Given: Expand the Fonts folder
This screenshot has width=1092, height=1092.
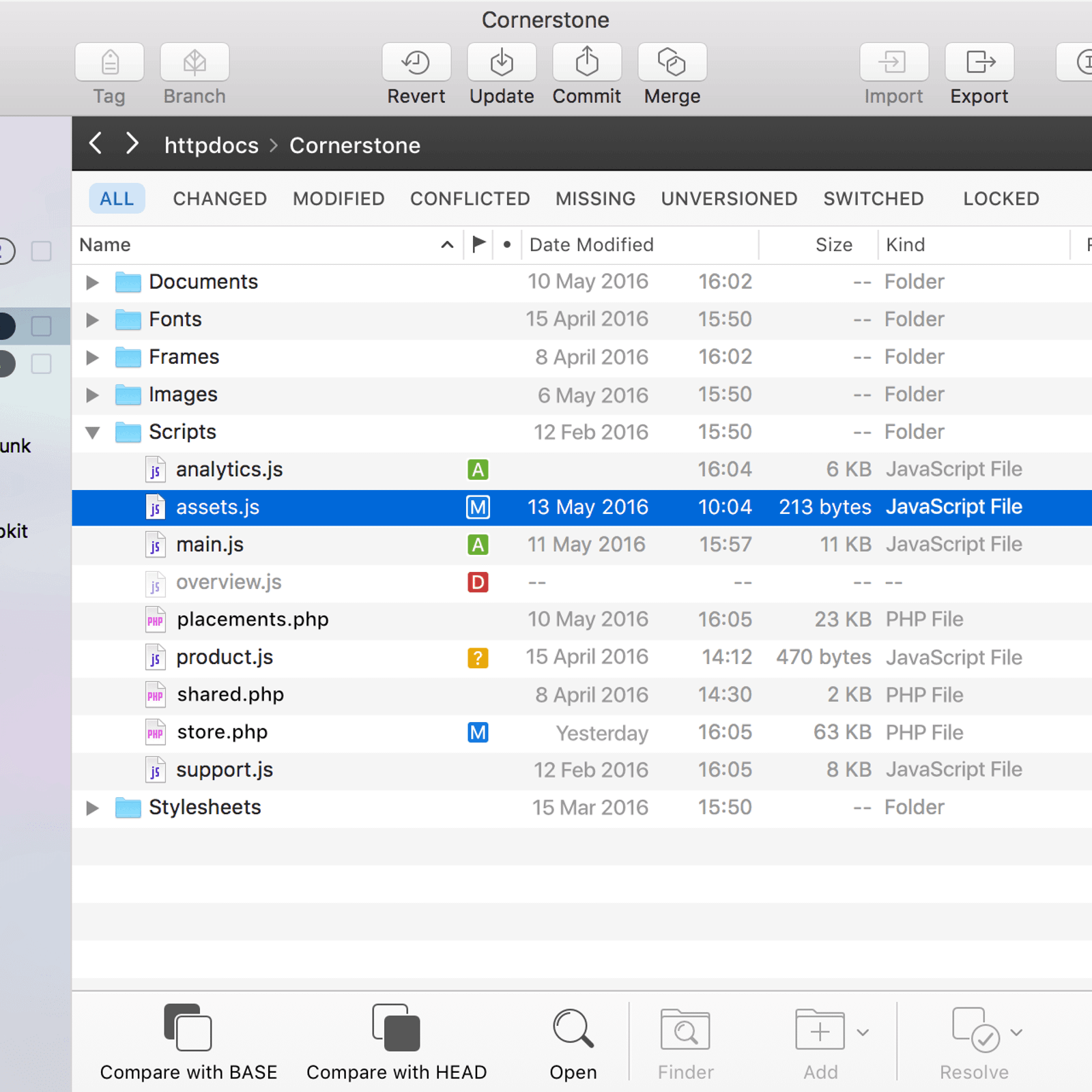Looking at the screenshot, I should (x=92, y=319).
